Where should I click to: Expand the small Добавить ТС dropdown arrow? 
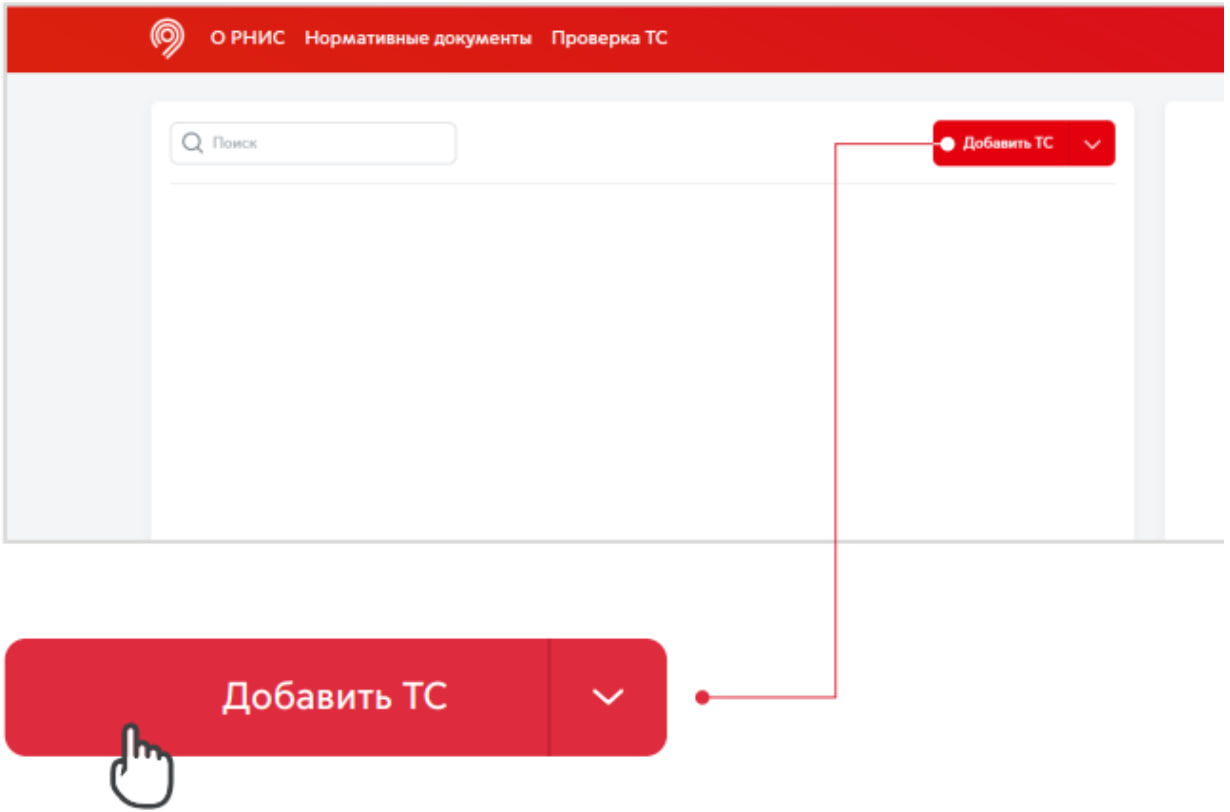pos(1093,144)
